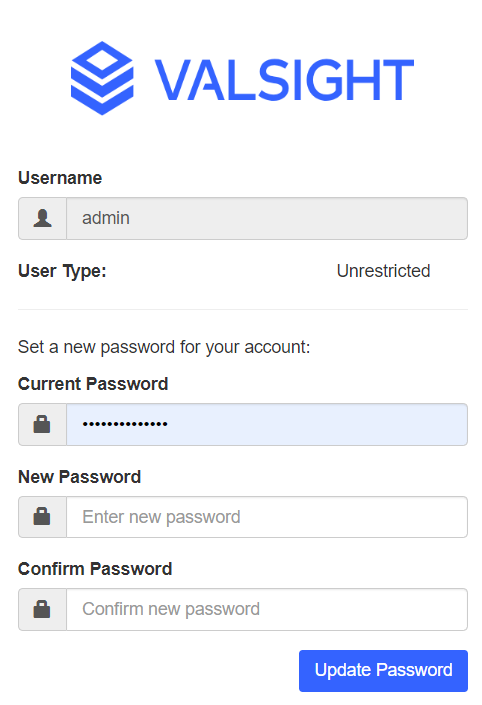Click the Unrestricted user type value
482x705 pixels.
tap(383, 271)
